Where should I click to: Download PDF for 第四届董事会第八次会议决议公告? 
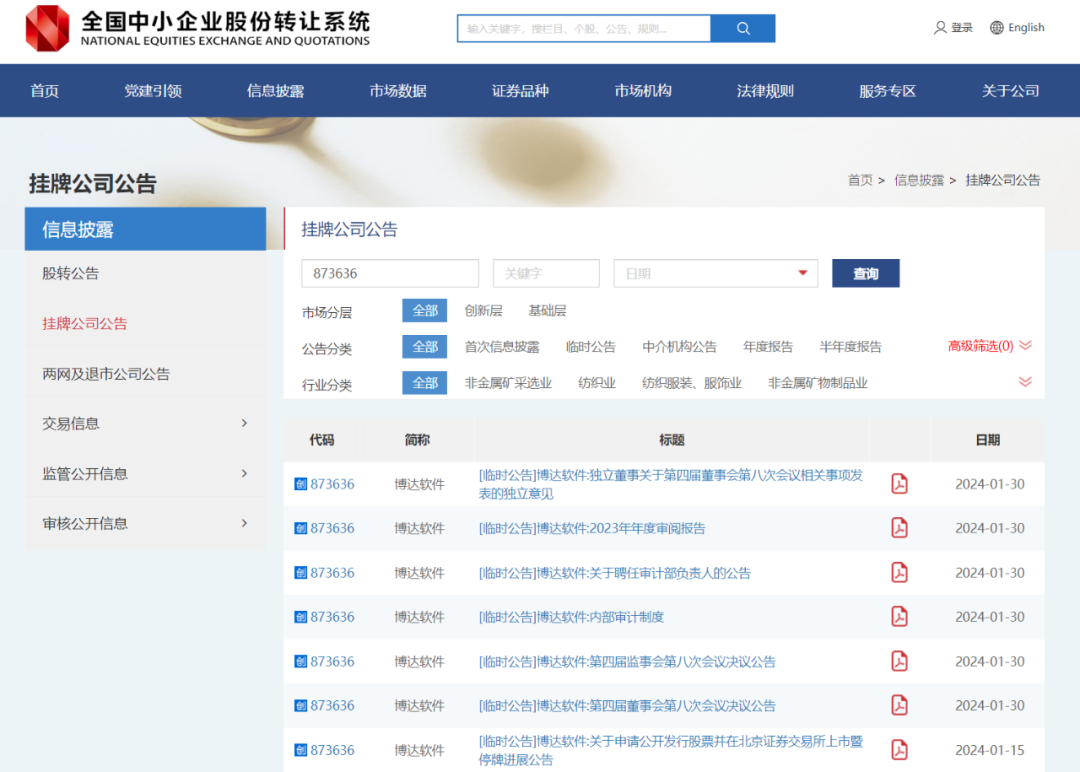[x=899, y=705]
